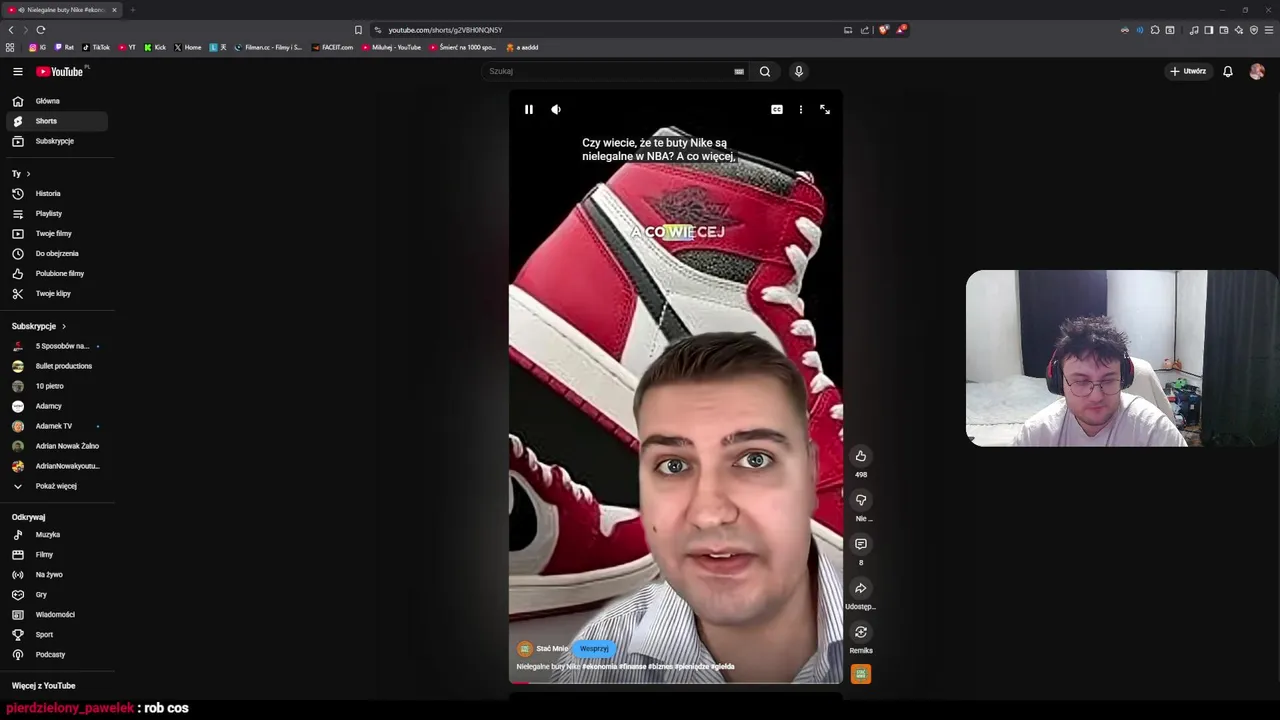1280x720 pixels.
Task: Expand the Subskrypcje section header
Action: [39, 326]
